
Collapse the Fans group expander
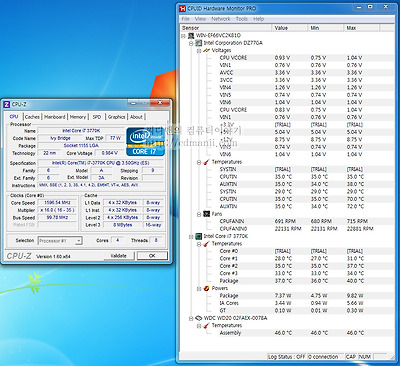[x=199, y=214]
